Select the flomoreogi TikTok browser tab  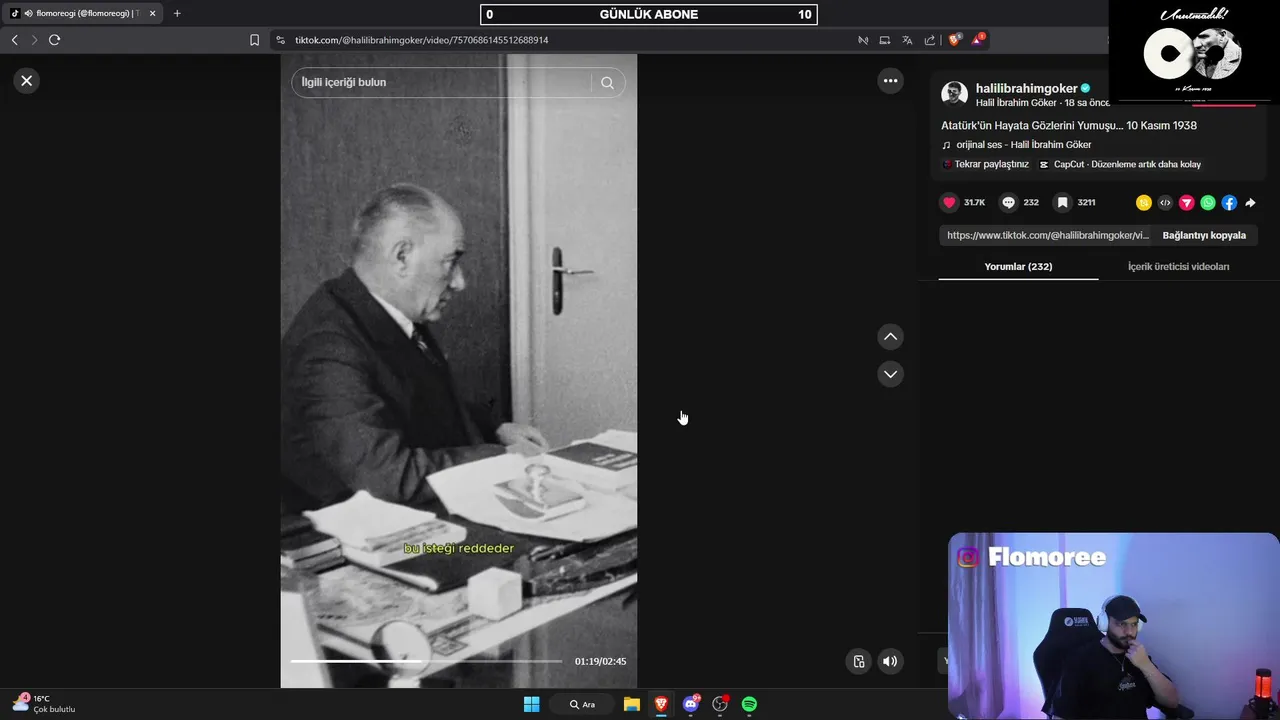(x=84, y=14)
